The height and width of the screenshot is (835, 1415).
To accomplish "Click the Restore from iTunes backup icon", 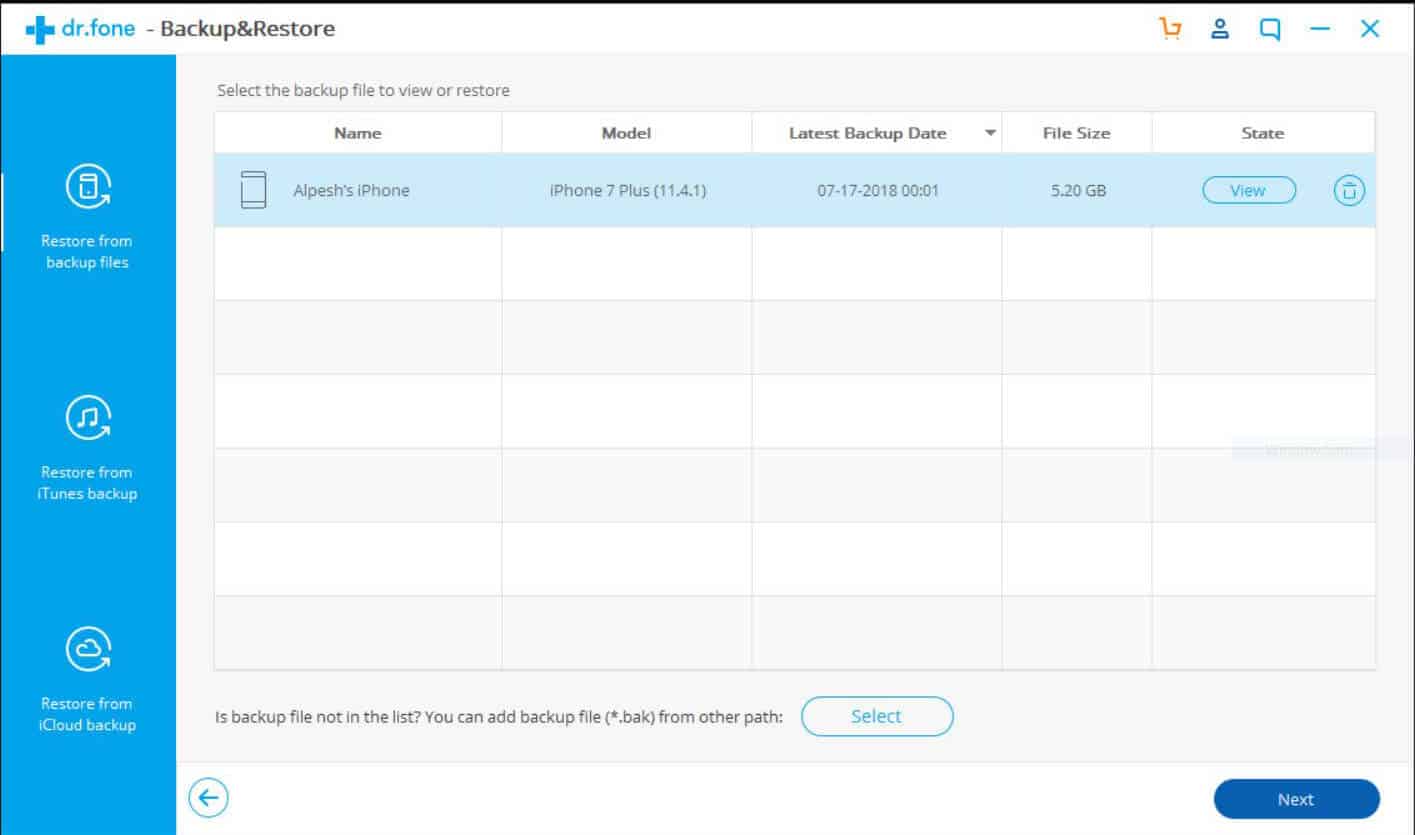I will pyautogui.click(x=88, y=418).
